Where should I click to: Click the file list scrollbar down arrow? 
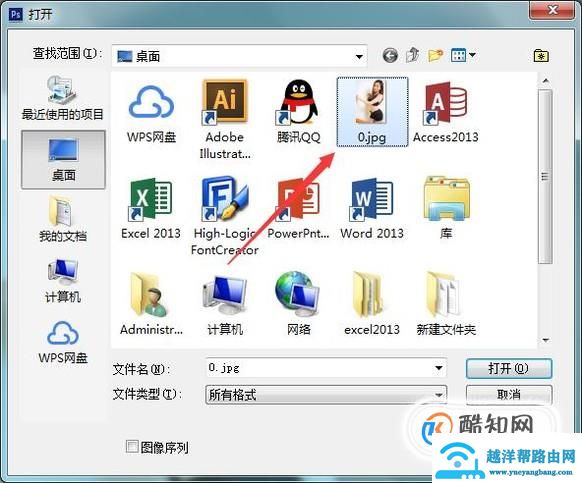545,340
